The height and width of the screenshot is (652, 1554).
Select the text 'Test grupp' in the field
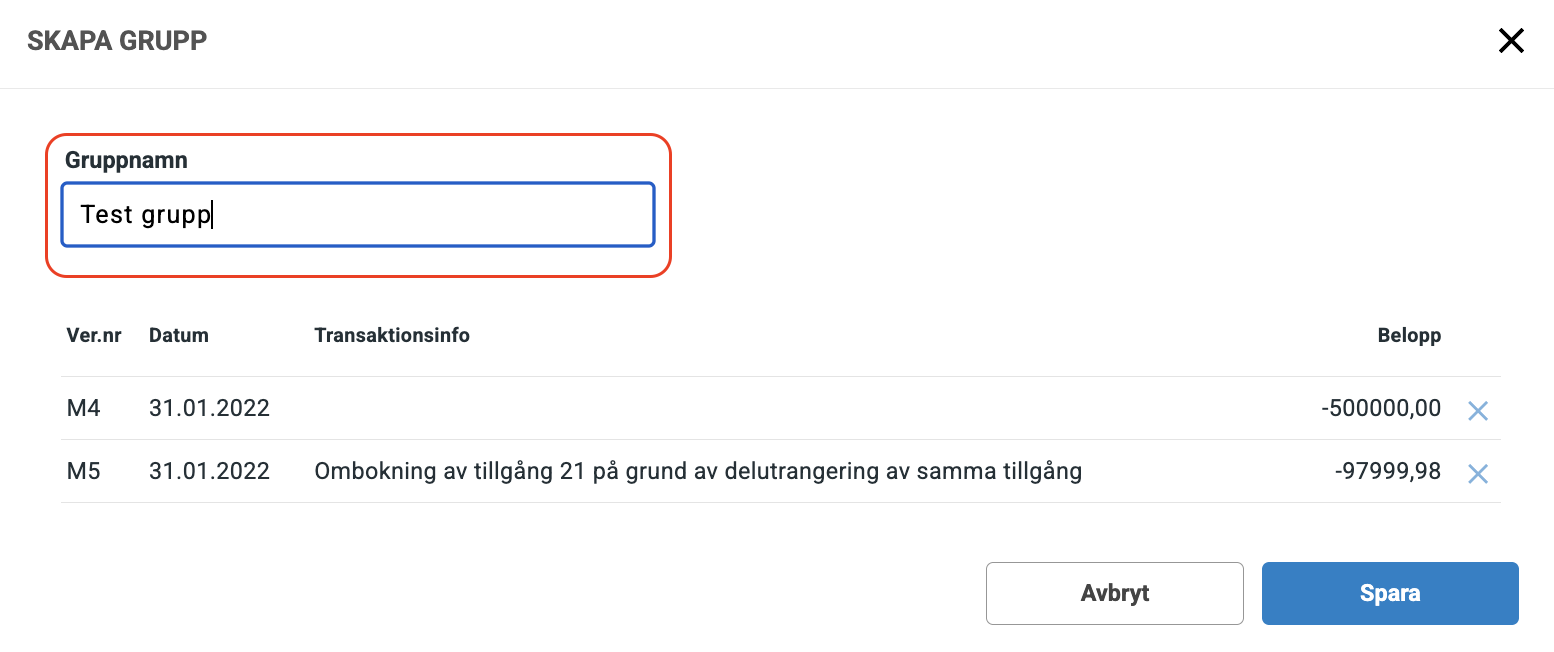144,213
